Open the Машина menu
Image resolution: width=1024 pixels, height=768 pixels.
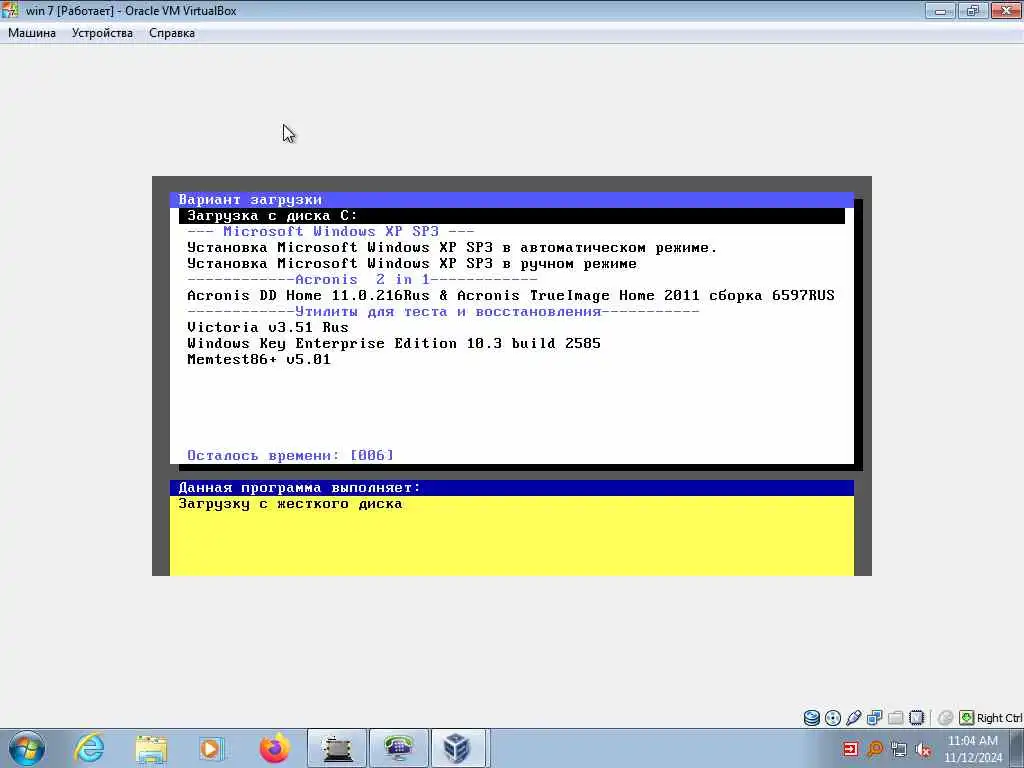(x=32, y=33)
